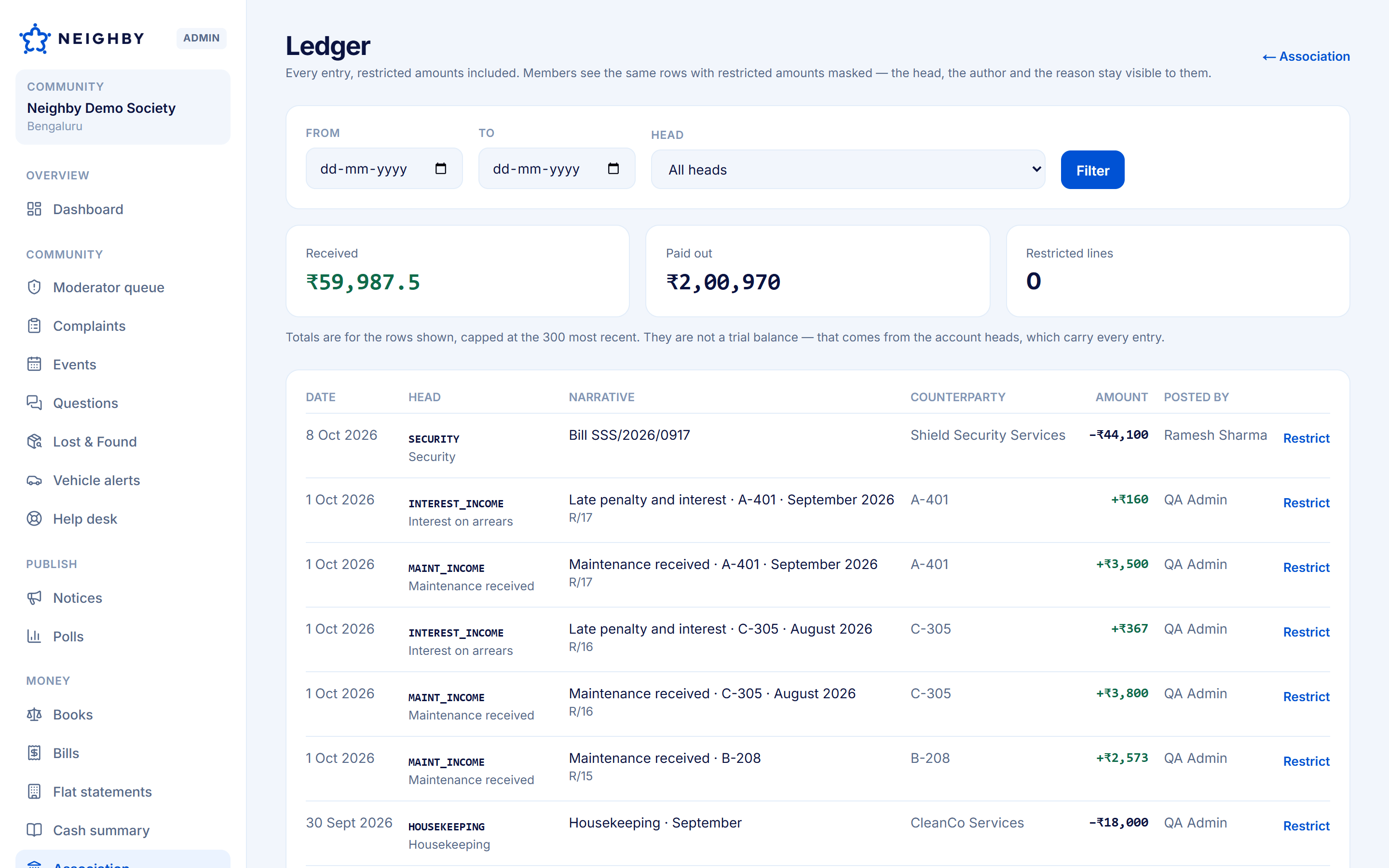
Task: Restrict the ₹3,800 C-305 maintenance entry
Action: click(x=1306, y=696)
